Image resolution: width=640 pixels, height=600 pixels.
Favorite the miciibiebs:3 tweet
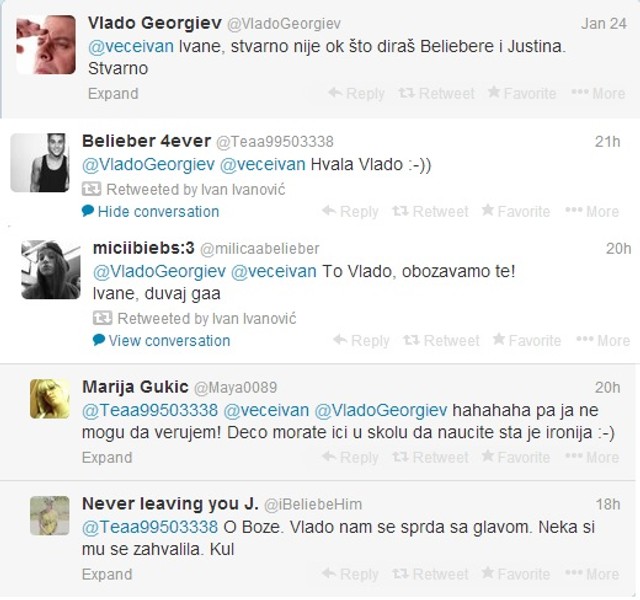click(x=527, y=340)
